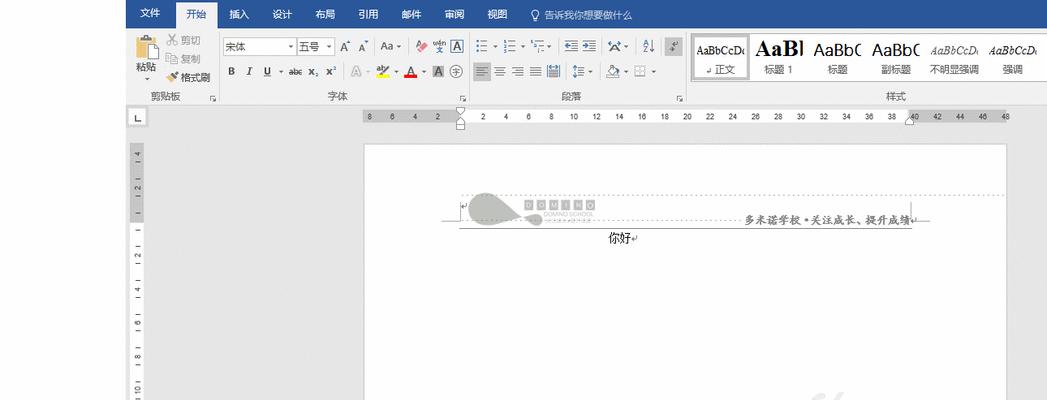Screen dimensions: 1047x400
Task: Switch to the 邮件 (Mailings) tab
Action: [411, 14]
